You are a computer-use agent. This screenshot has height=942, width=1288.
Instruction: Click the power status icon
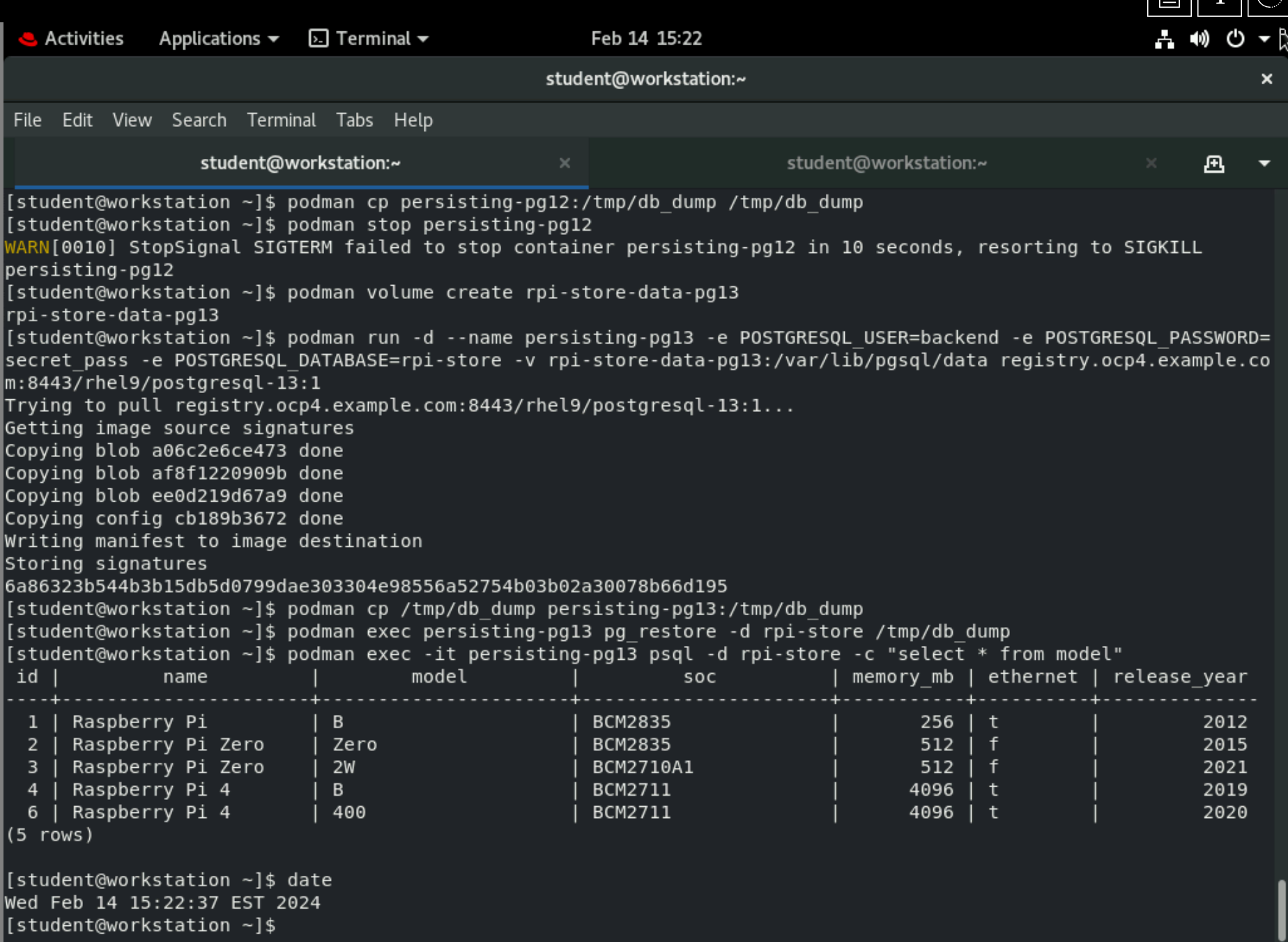point(1234,38)
